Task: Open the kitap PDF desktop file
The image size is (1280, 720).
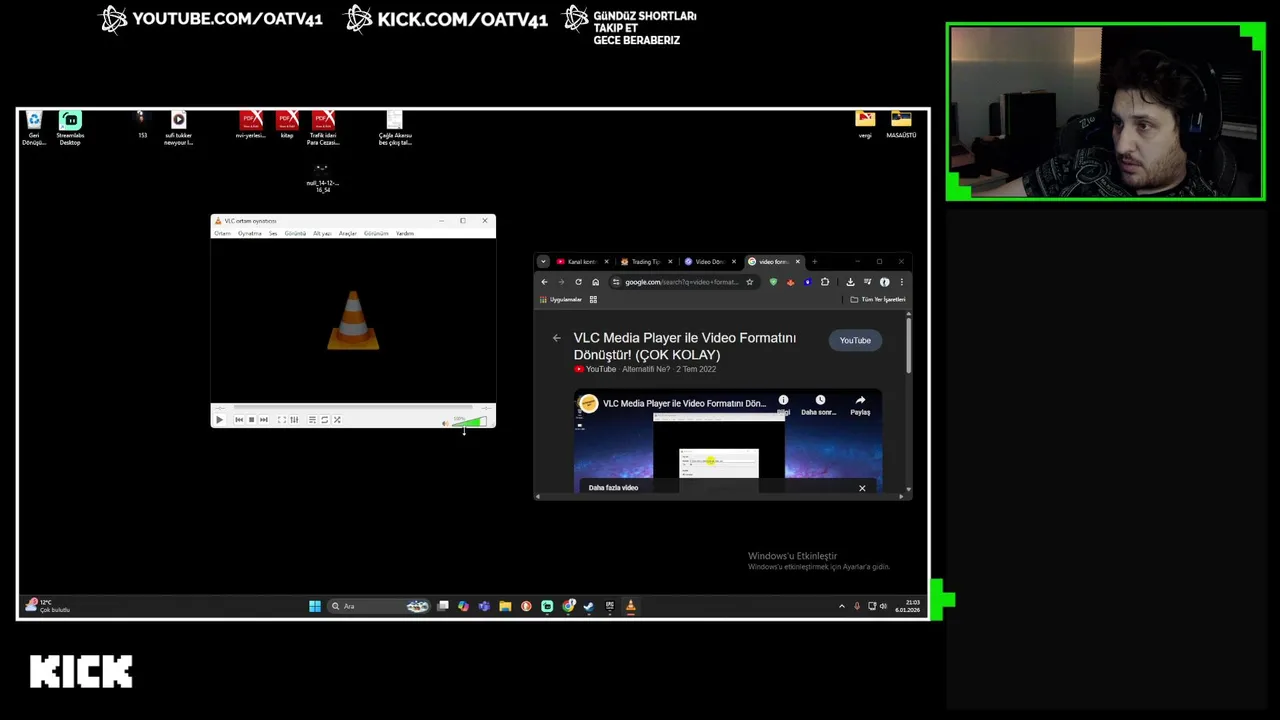Action: click(x=287, y=125)
